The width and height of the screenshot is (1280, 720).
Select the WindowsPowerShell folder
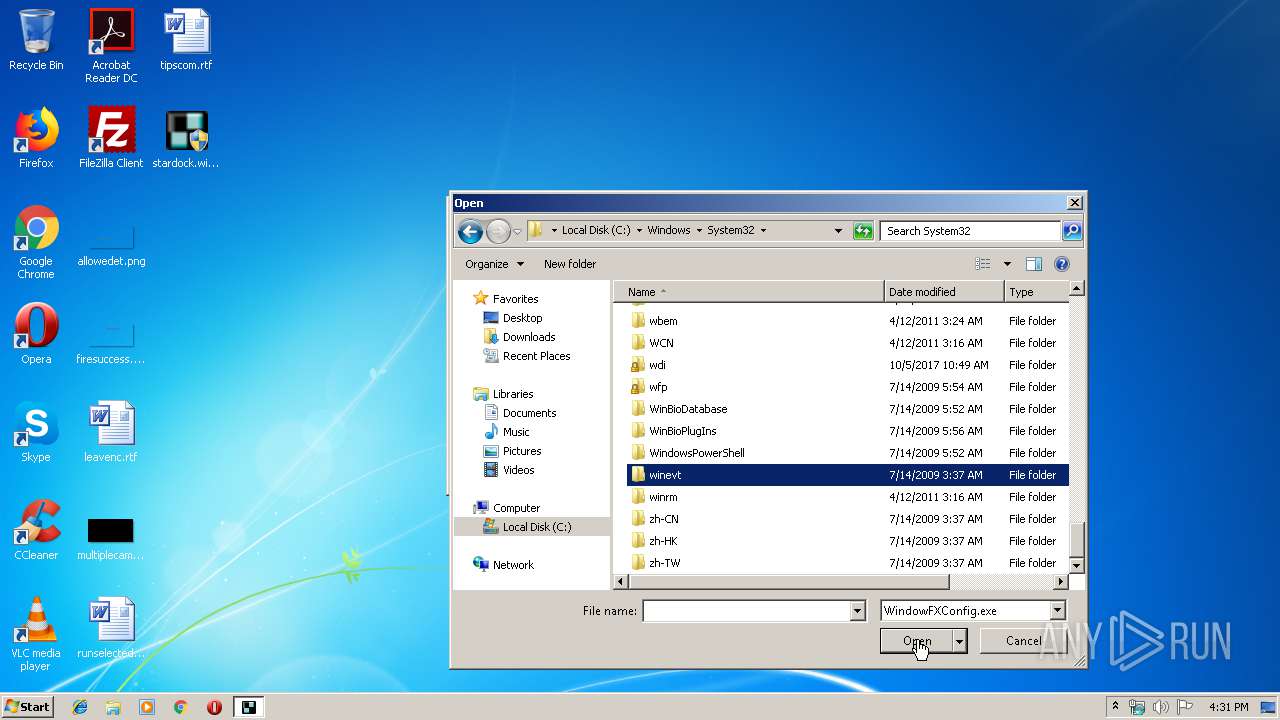click(x=848, y=453)
